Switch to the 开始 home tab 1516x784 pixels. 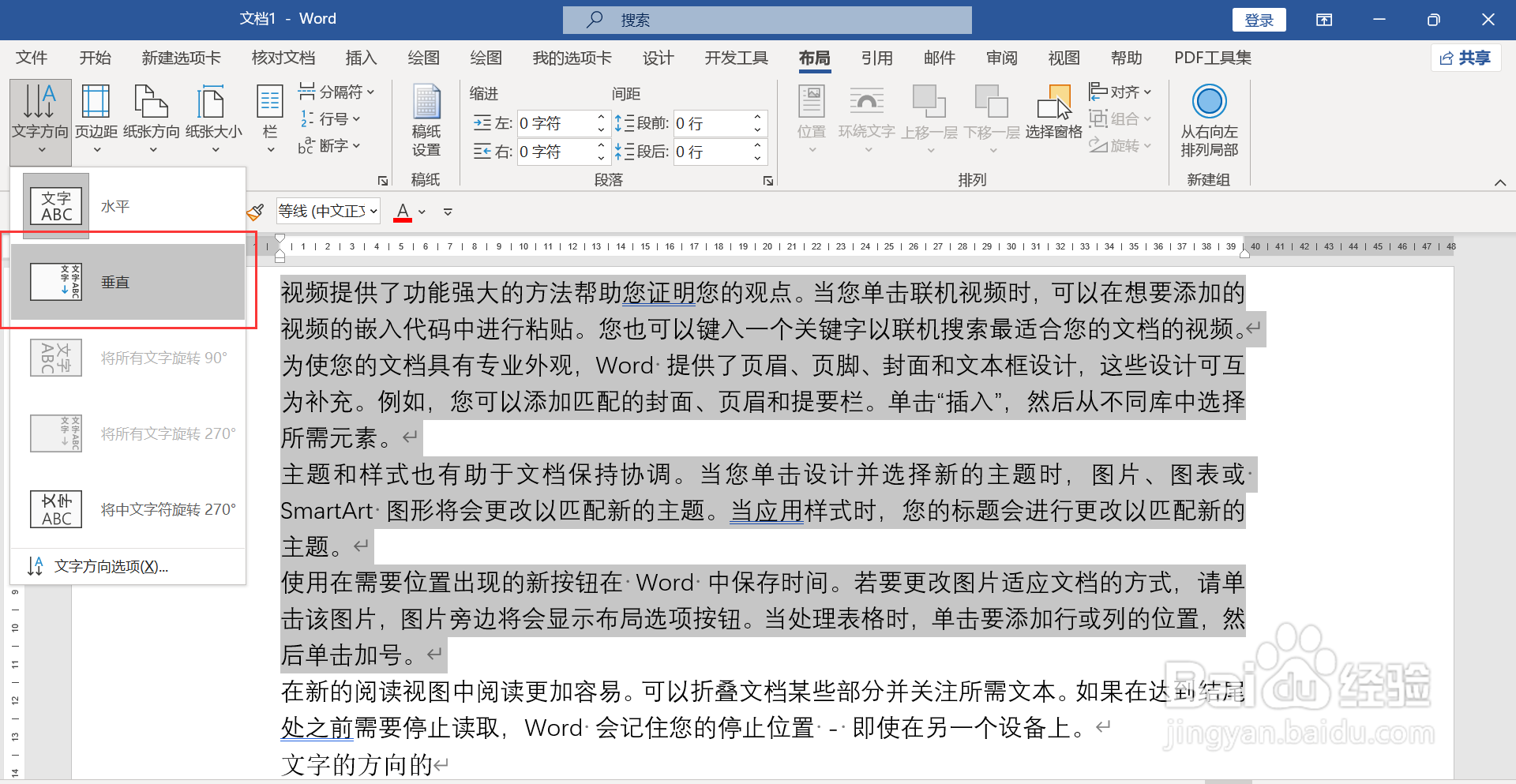95,58
